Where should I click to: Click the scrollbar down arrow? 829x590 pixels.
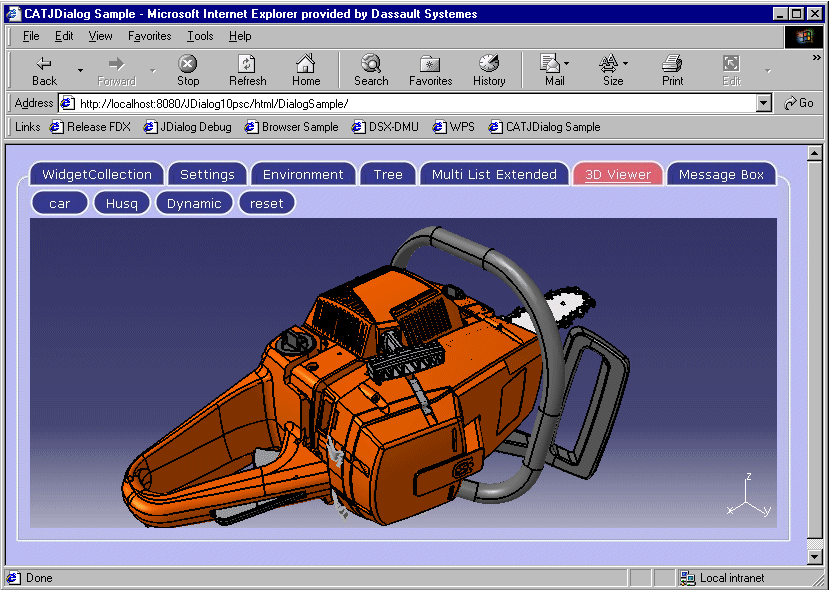[x=815, y=557]
